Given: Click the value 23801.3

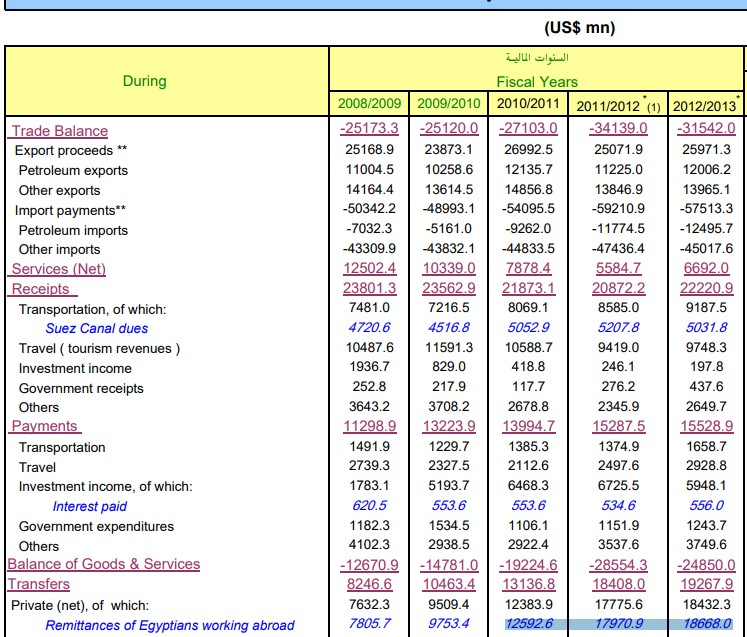Looking at the screenshot, I should click(x=369, y=288).
